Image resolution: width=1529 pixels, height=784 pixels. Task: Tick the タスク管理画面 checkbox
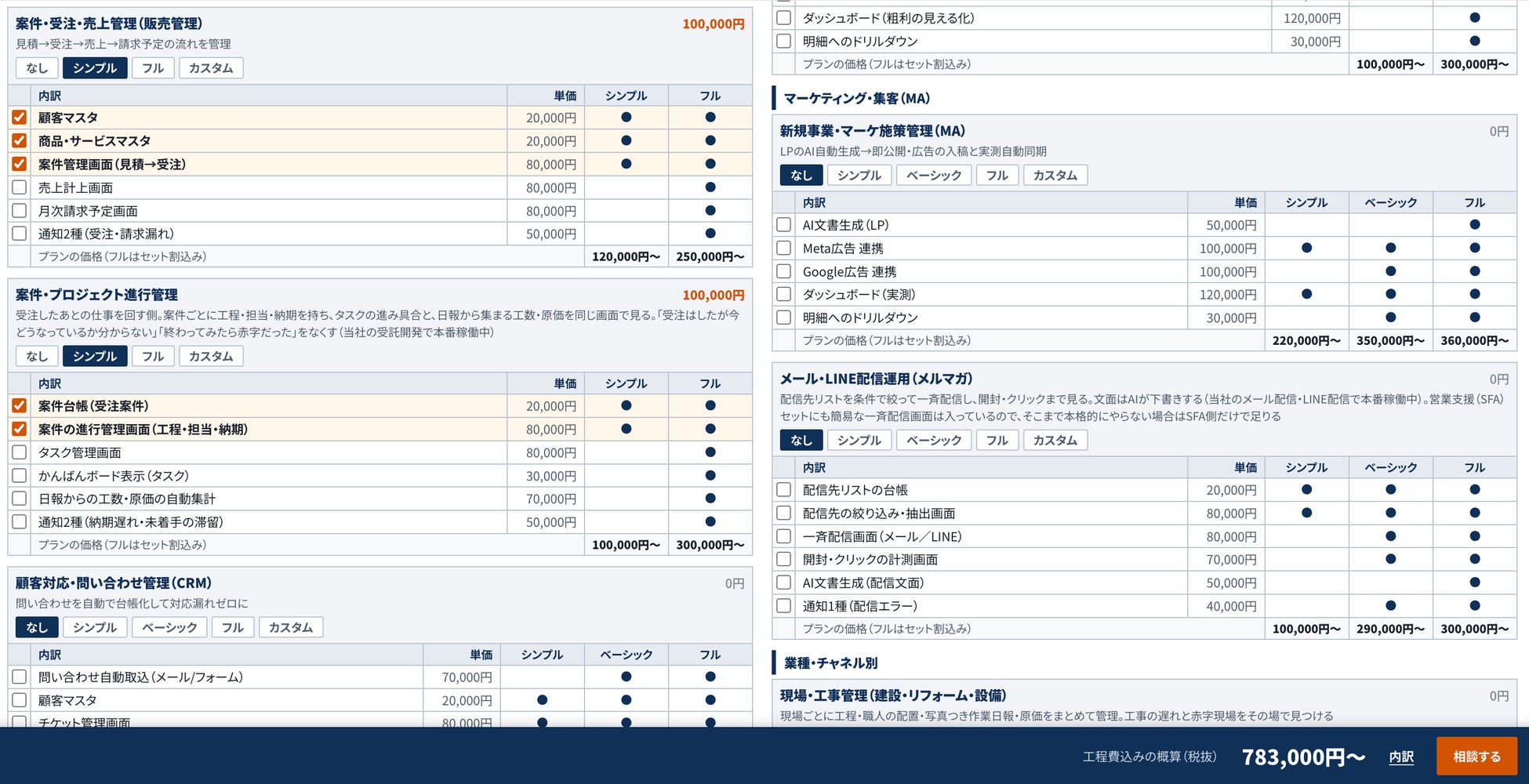[20, 452]
